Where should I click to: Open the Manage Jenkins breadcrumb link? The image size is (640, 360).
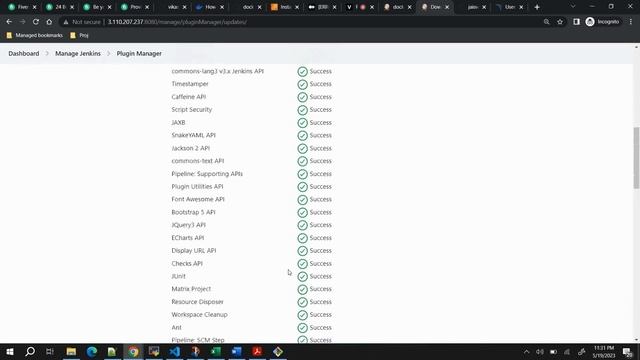78,53
